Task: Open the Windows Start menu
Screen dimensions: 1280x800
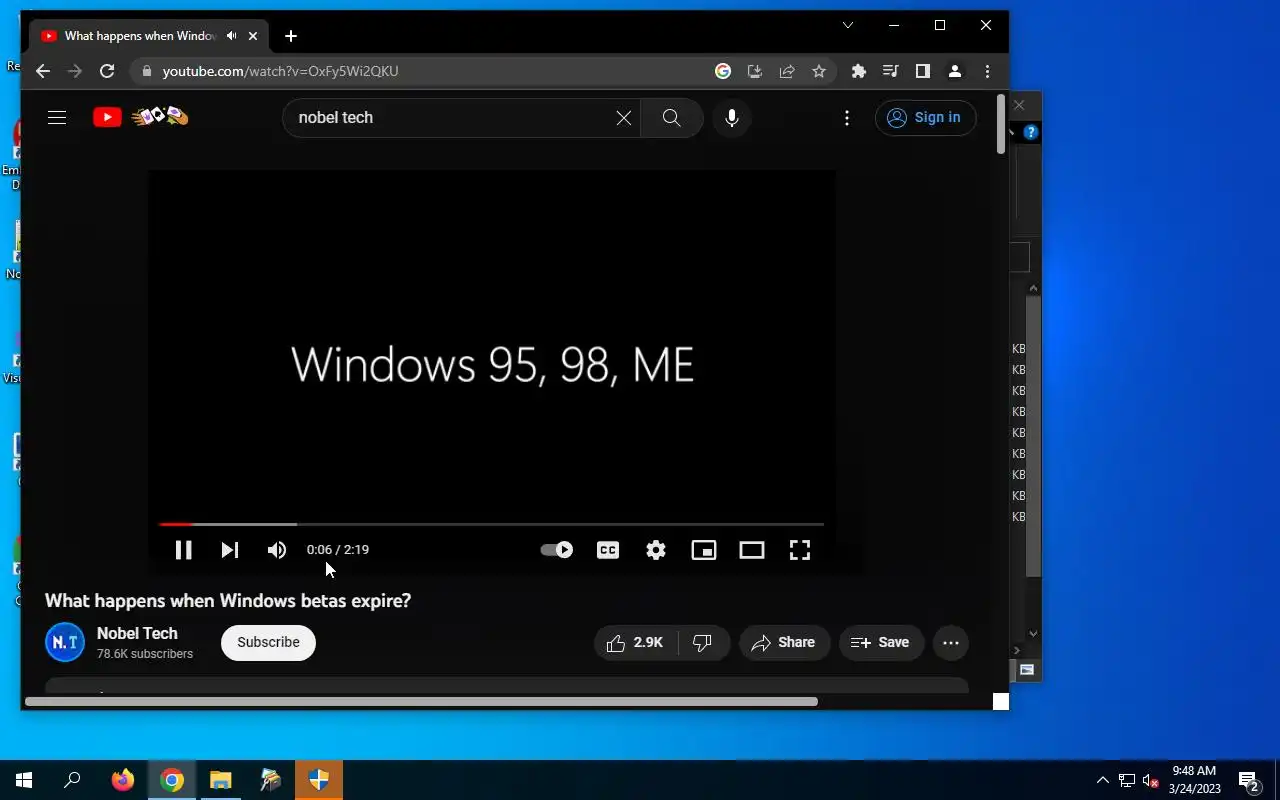Action: point(24,780)
